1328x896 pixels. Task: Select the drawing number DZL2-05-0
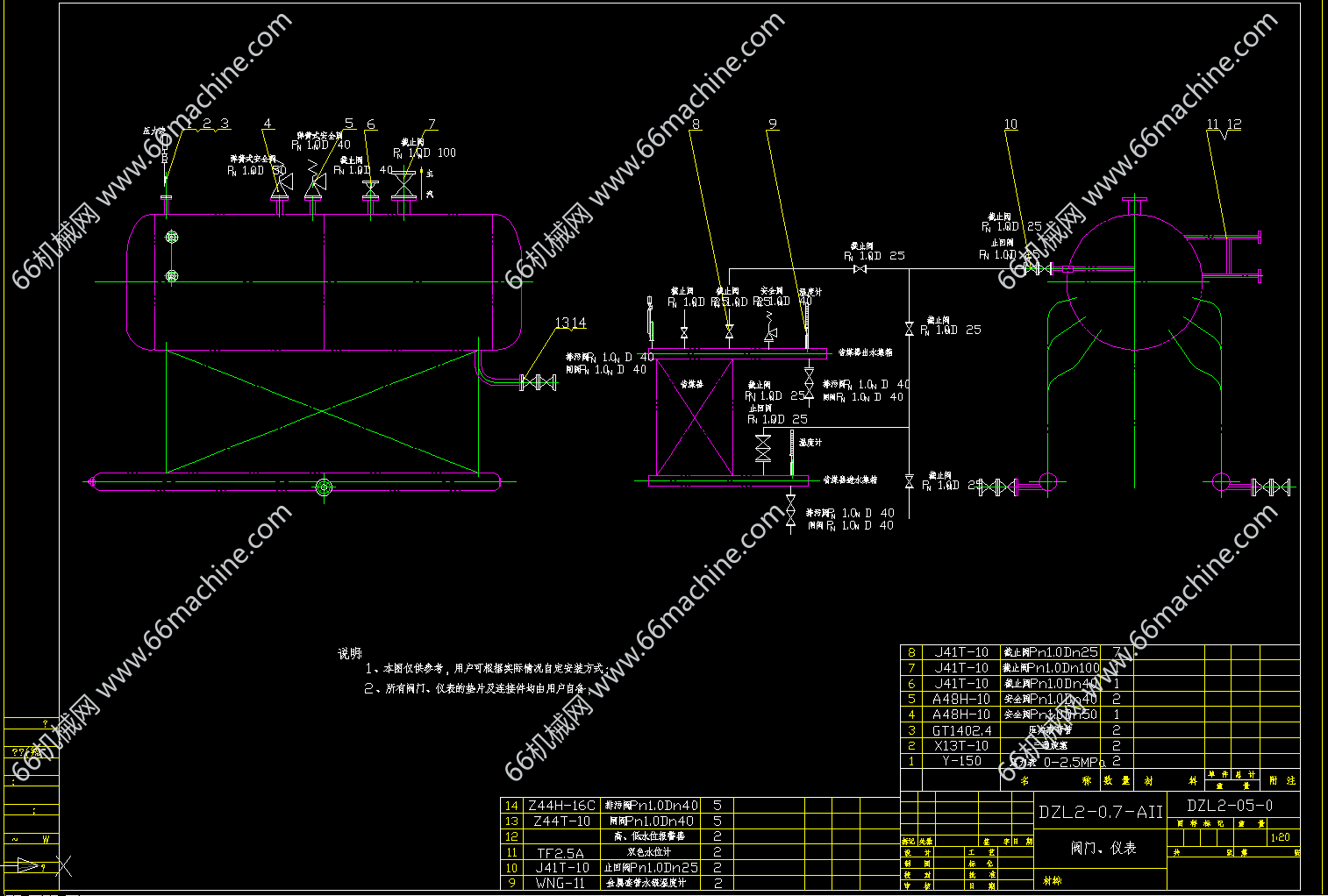tap(1229, 806)
